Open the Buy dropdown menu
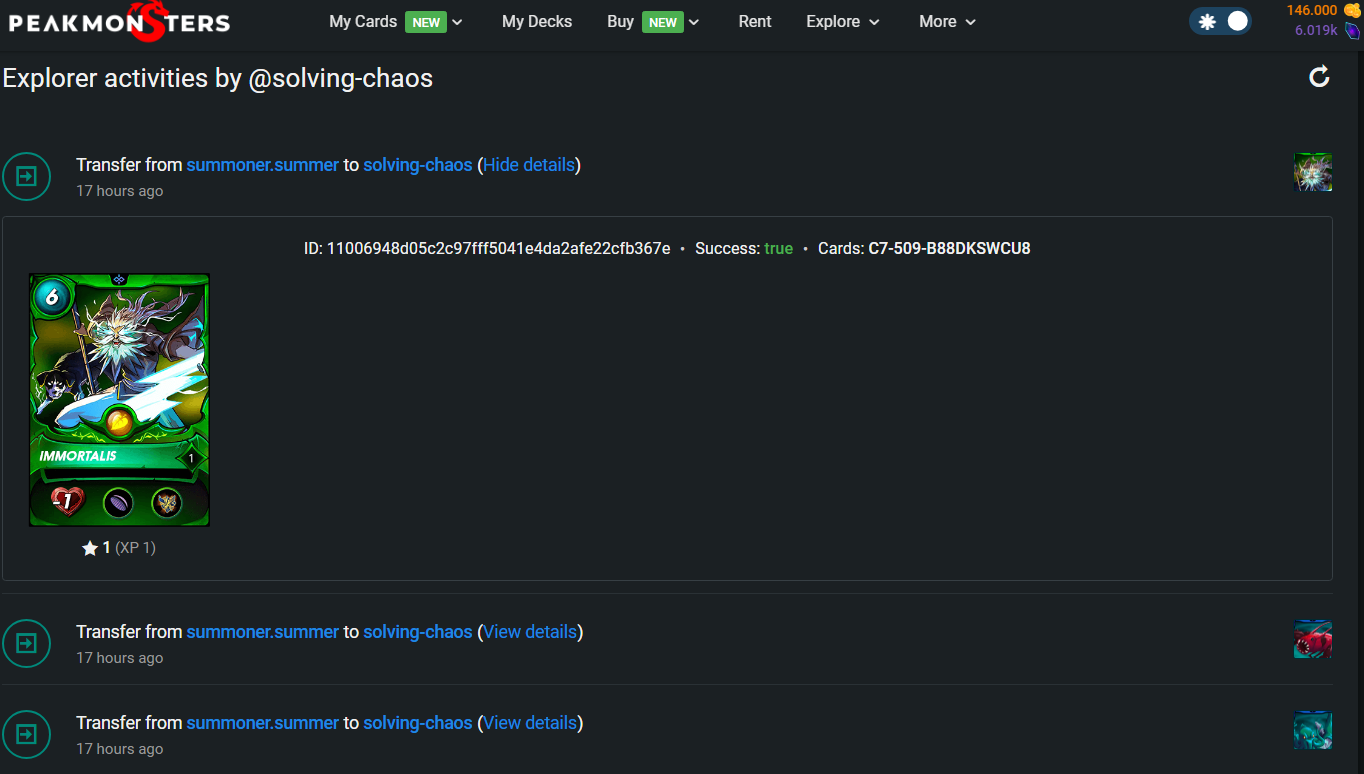Image resolution: width=1364 pixels, height=774 pixels. [653, 22]
